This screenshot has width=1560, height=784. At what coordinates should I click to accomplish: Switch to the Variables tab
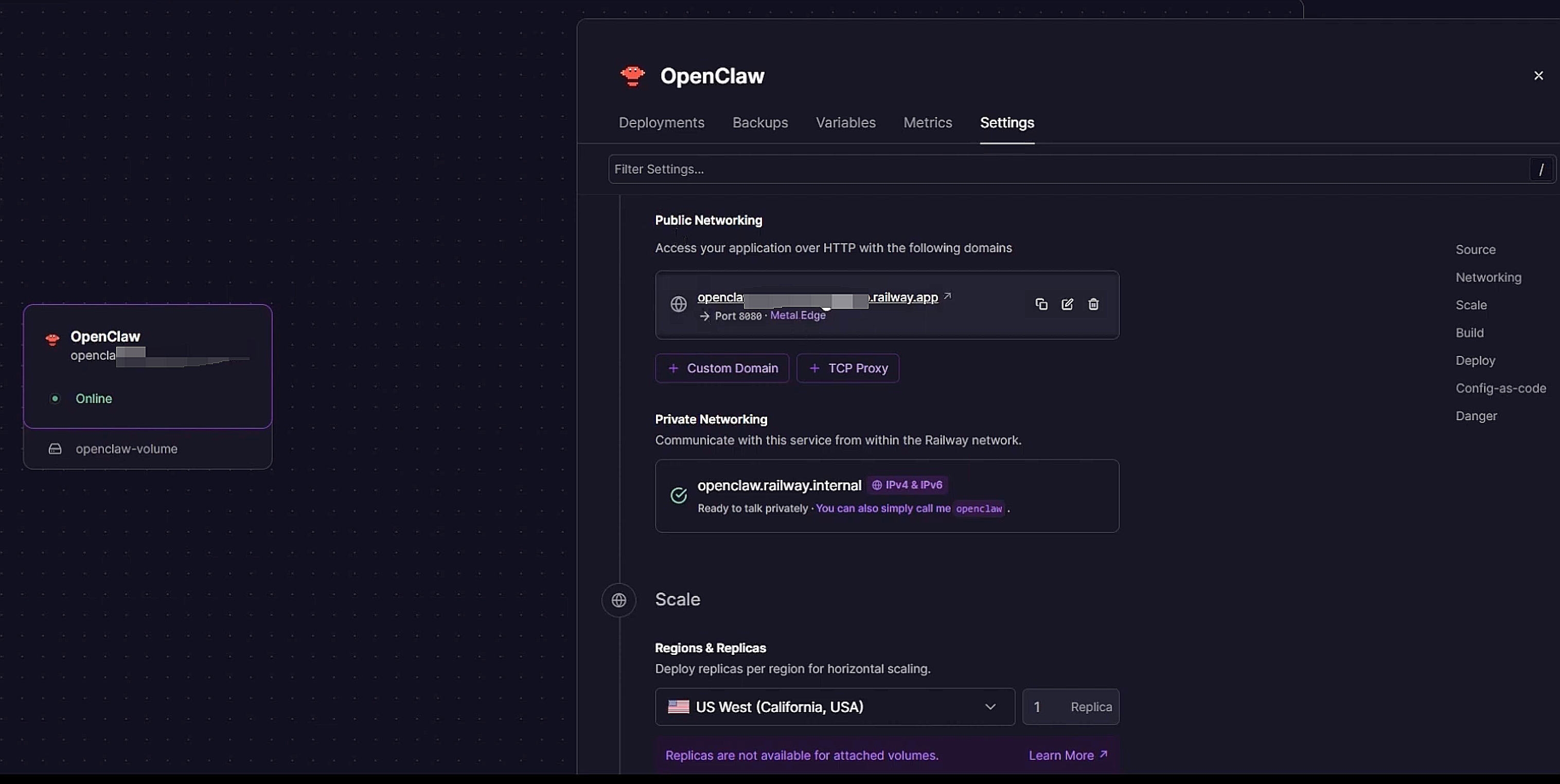tap(845, 123)
